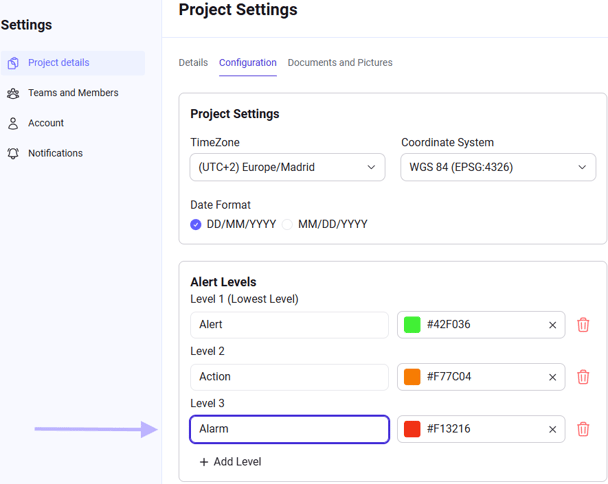Click the Teams and Members icon
The width and height of the screenshot is (608, 484).
pyautogui.click(x=13, y=93)
